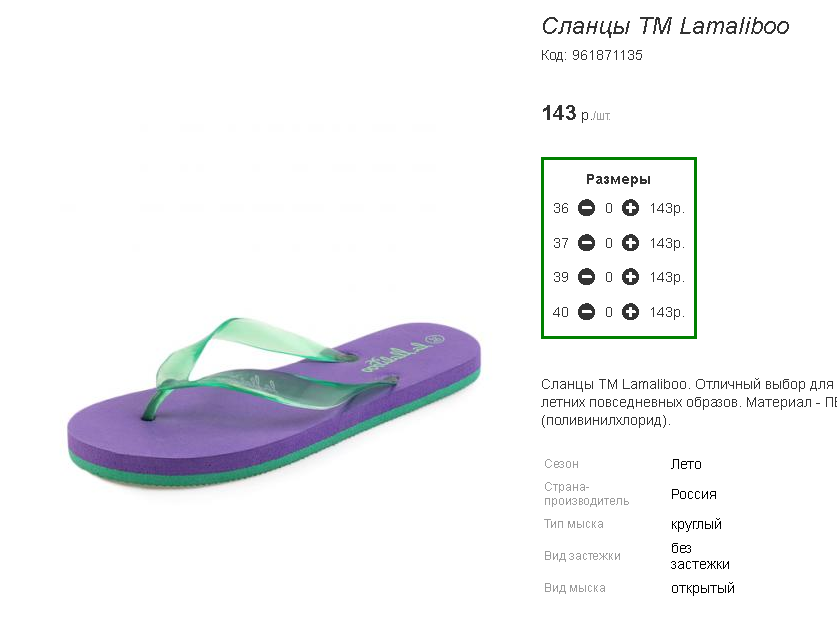Image resolution: width=837 pixels, height=621 pixels.
Task: Click the Лето season value
Action: click(686, 464)
